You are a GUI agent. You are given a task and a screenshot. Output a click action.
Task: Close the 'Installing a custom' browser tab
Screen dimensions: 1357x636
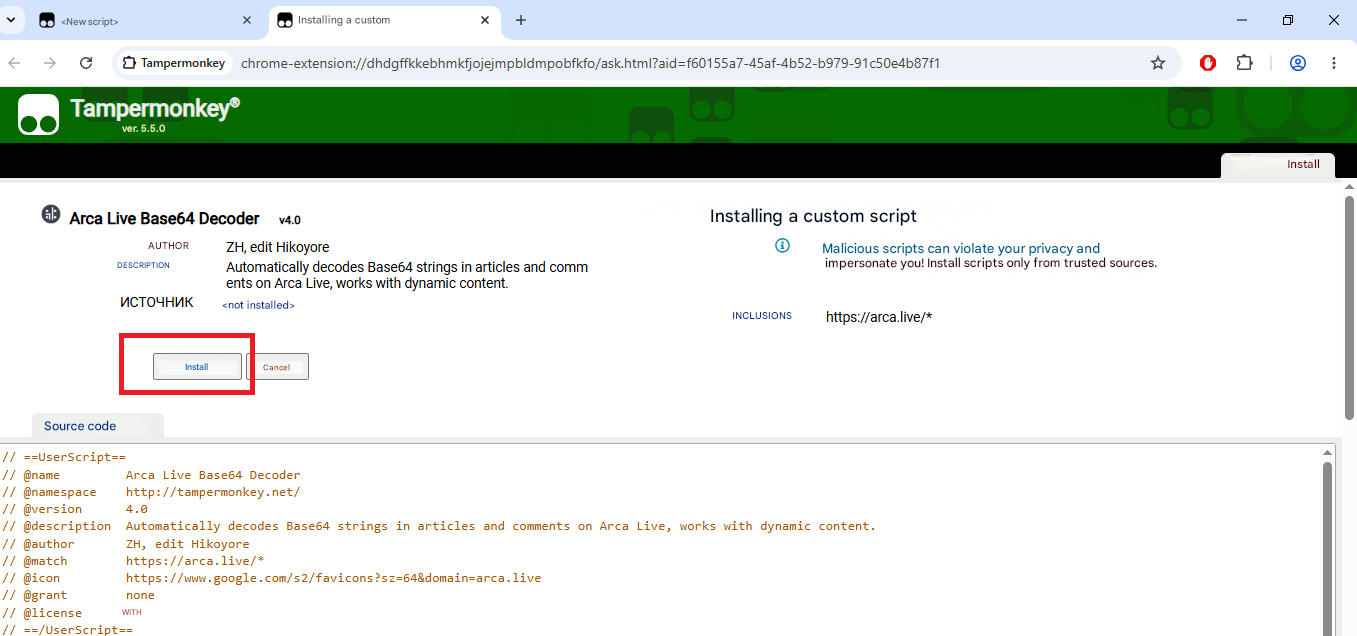point(485,20)
